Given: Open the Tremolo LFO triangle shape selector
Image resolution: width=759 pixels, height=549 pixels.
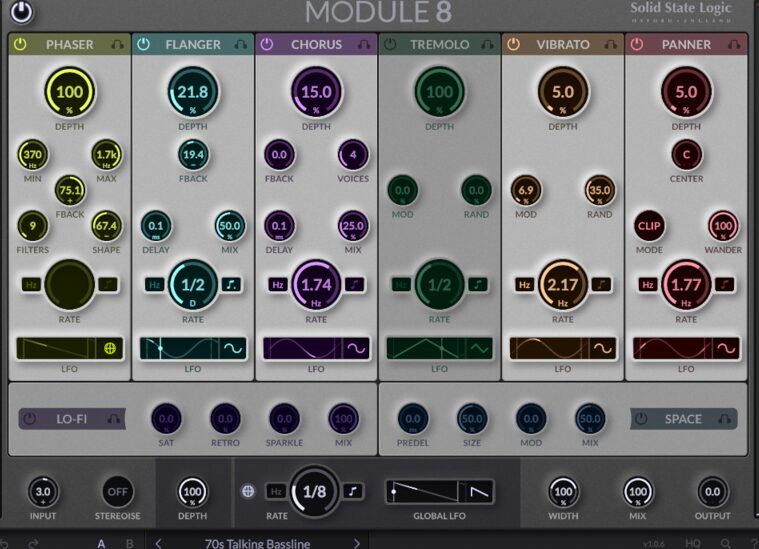Looking at the screenshot, I should point(480,348).
